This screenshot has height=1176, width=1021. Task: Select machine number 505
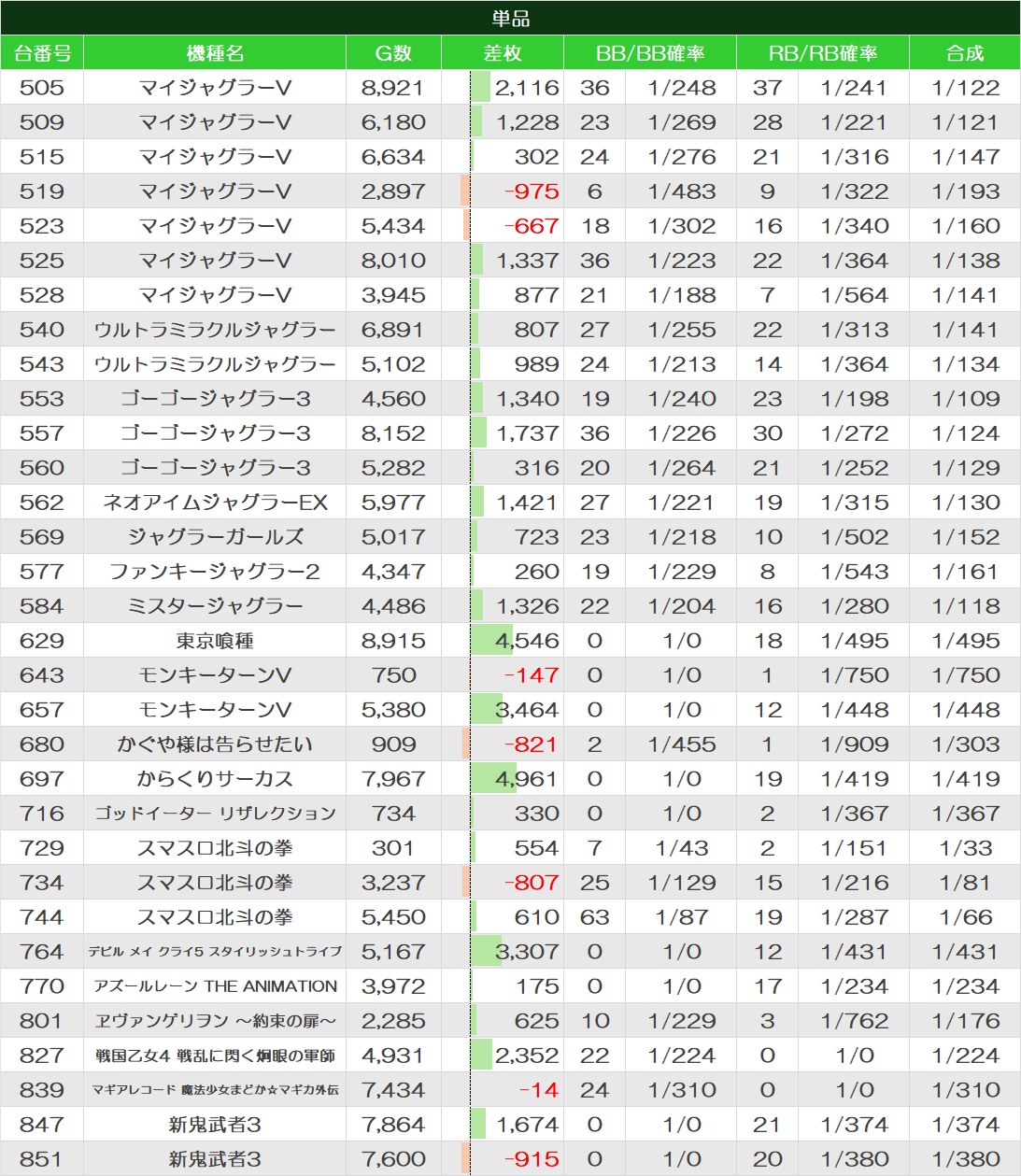click(x=42, y=88)
